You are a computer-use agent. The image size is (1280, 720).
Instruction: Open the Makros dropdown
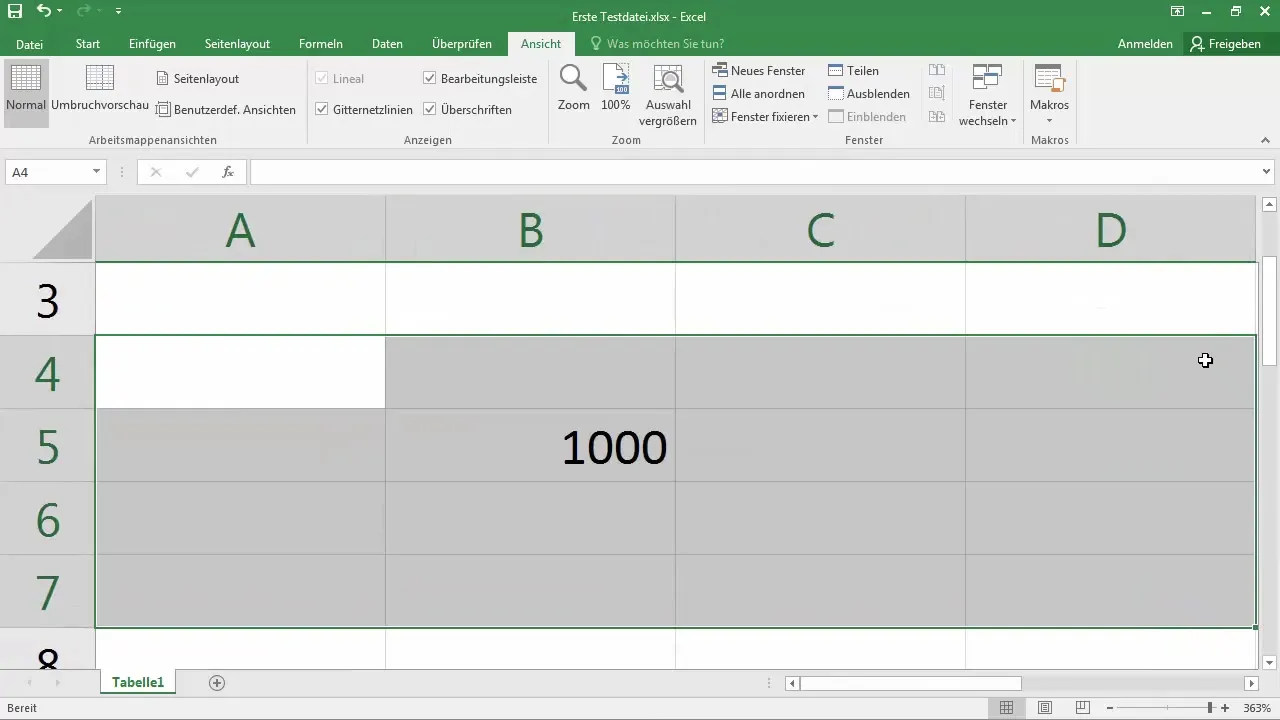point(1049,95)
